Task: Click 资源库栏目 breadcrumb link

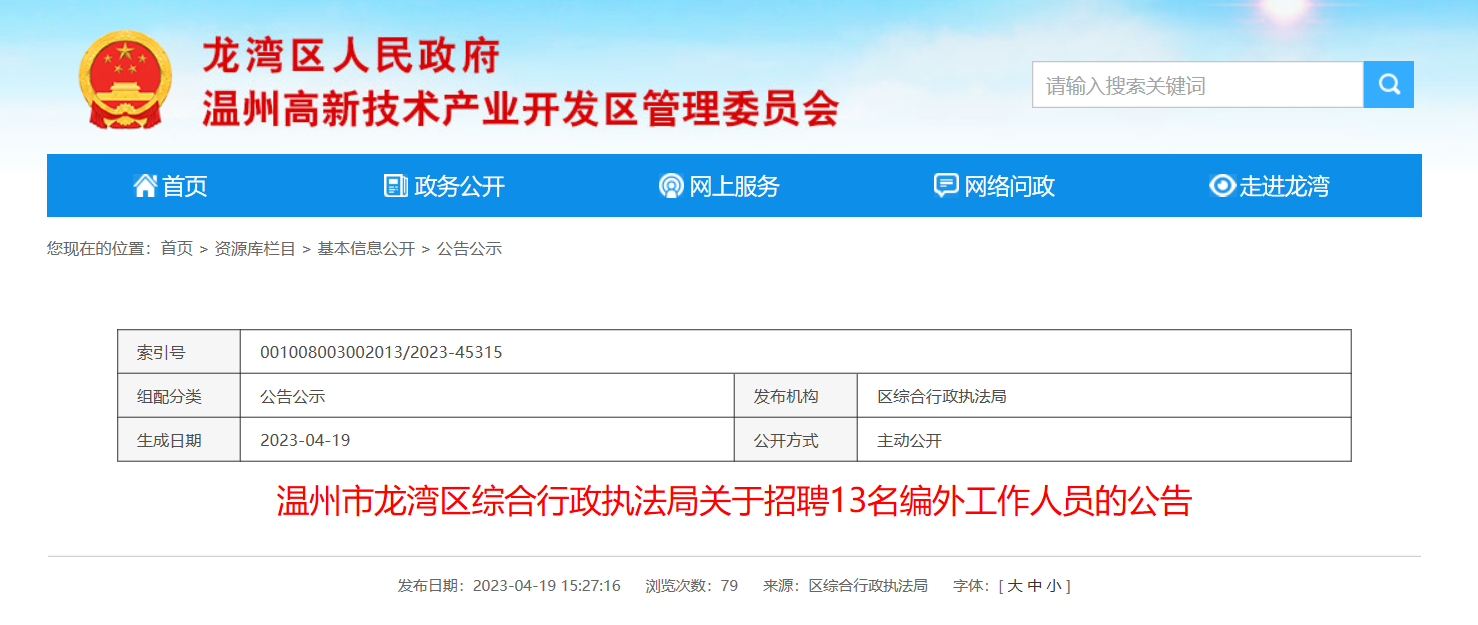Action: point(255,249)
